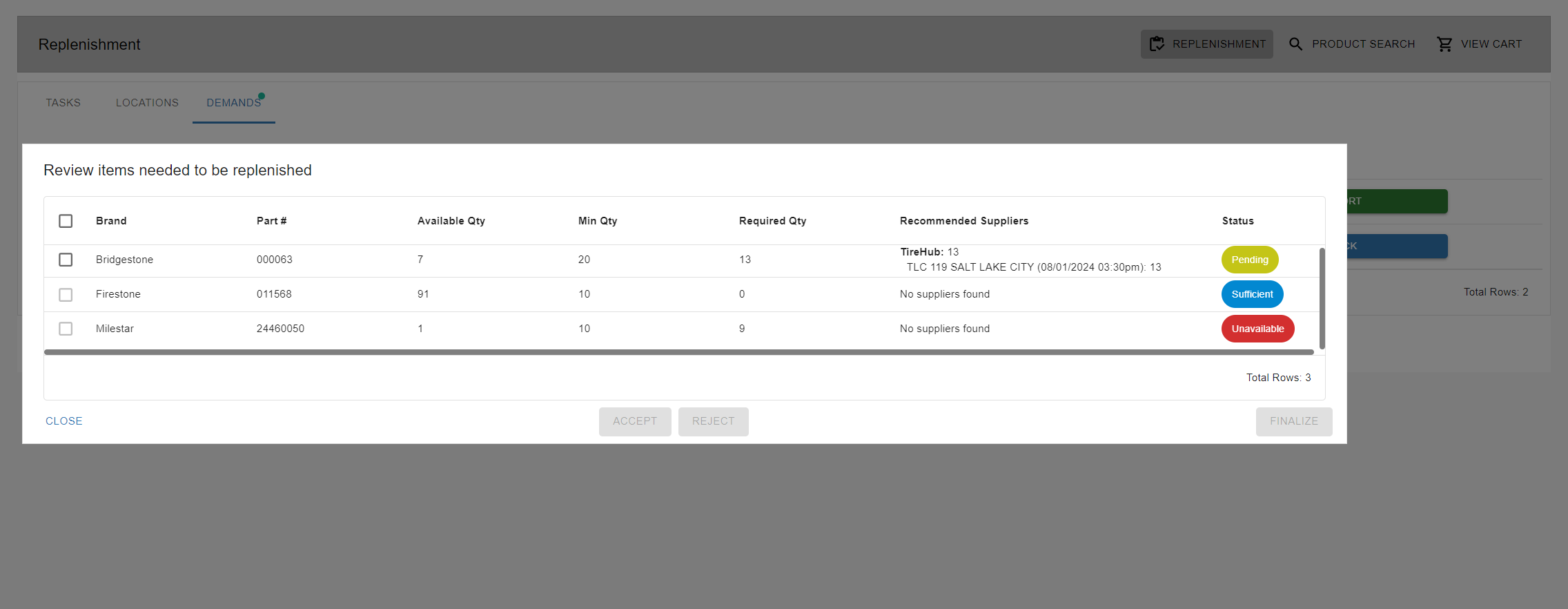Screen dimensions: 1568x609
Task: Select the Firestone brand cell
Action: (x=118, y=294)
